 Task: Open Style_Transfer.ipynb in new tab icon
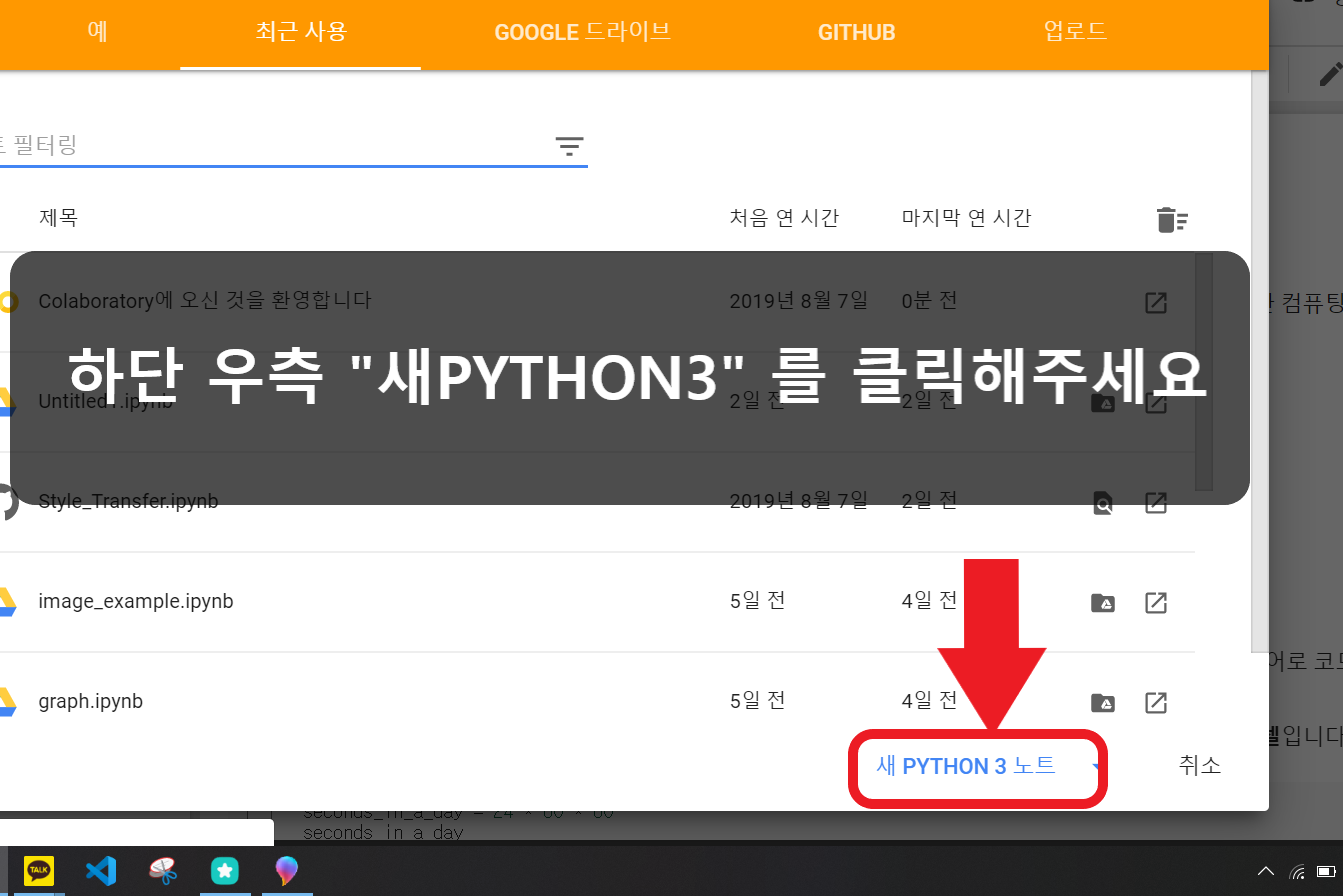click(1155, 503)
